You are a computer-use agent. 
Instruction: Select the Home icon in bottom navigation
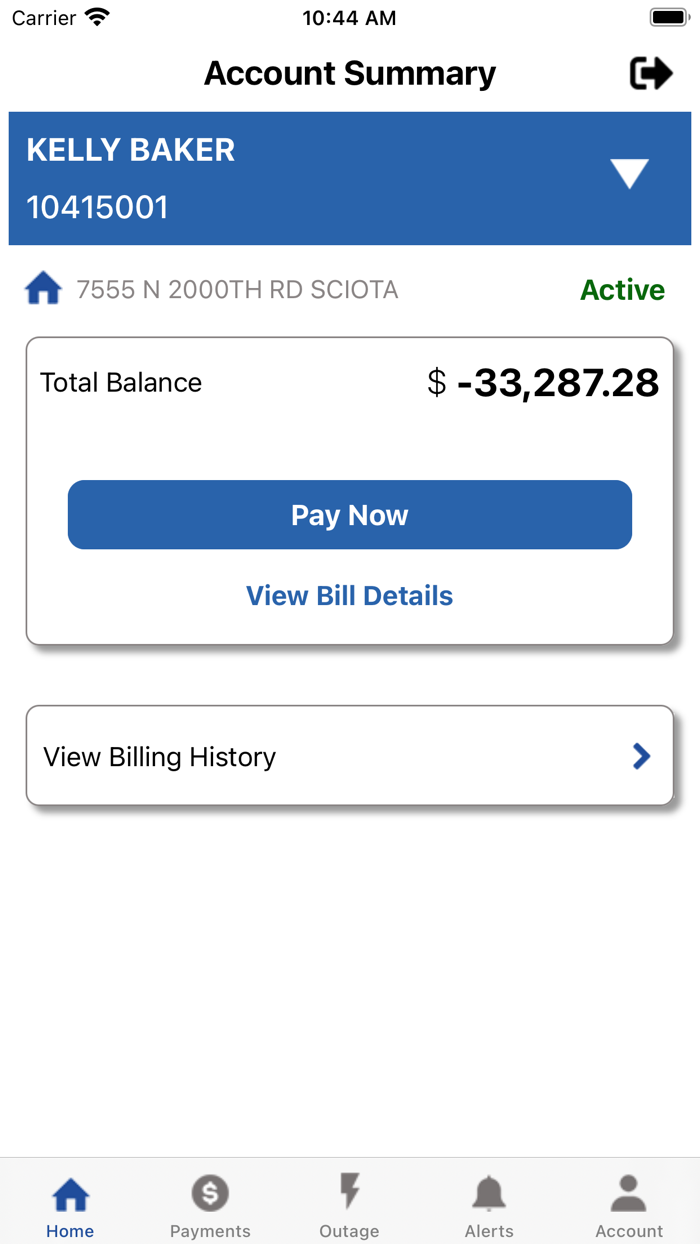[70, 1192]
